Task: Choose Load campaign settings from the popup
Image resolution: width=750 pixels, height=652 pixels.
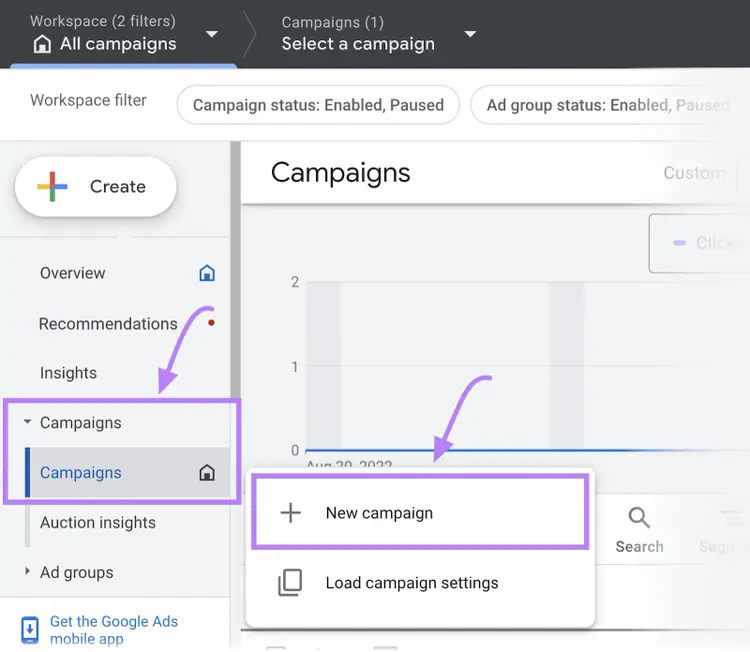Action: tap(420, 583)
